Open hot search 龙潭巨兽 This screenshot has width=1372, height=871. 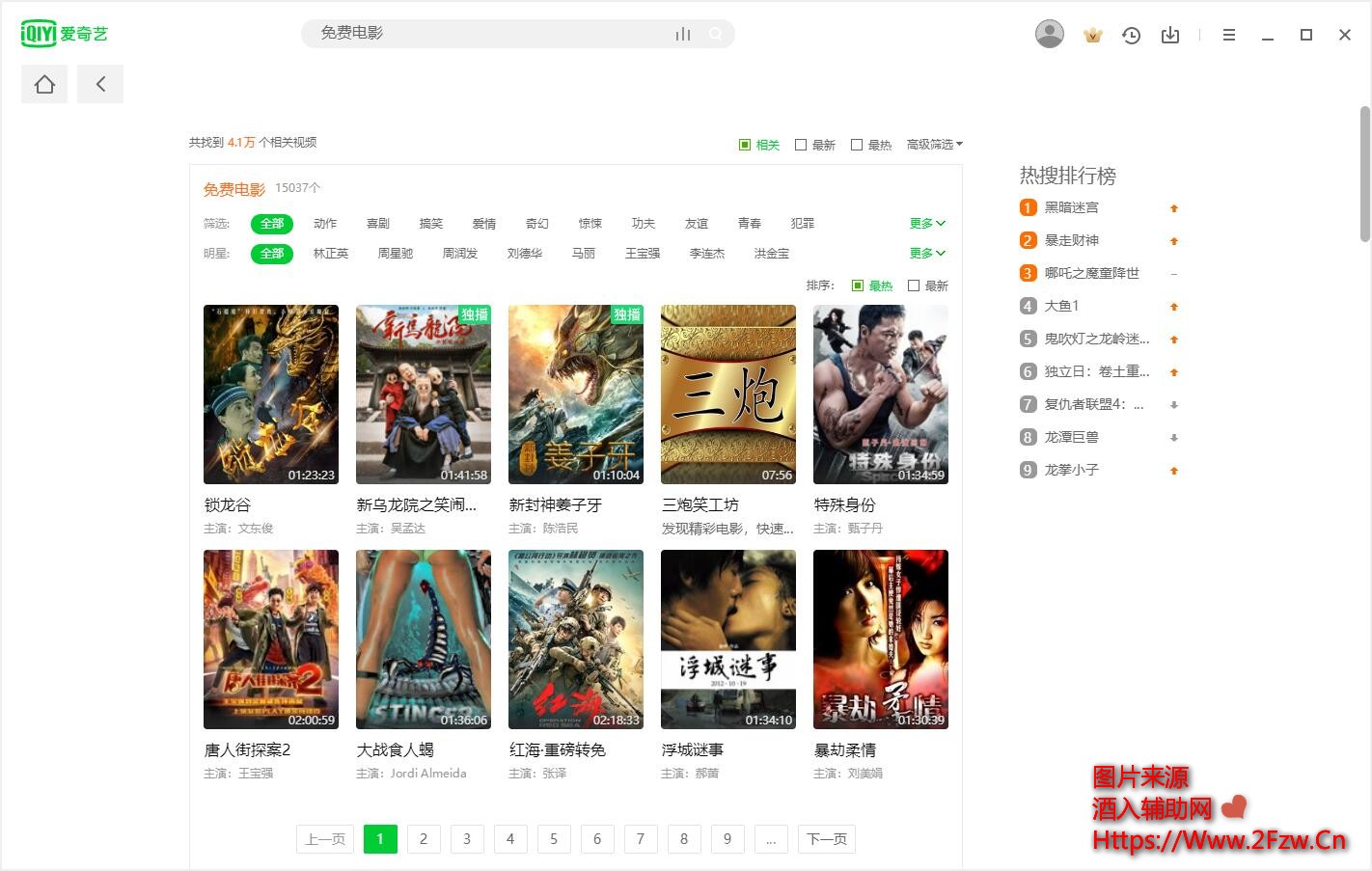[1072, 437]
